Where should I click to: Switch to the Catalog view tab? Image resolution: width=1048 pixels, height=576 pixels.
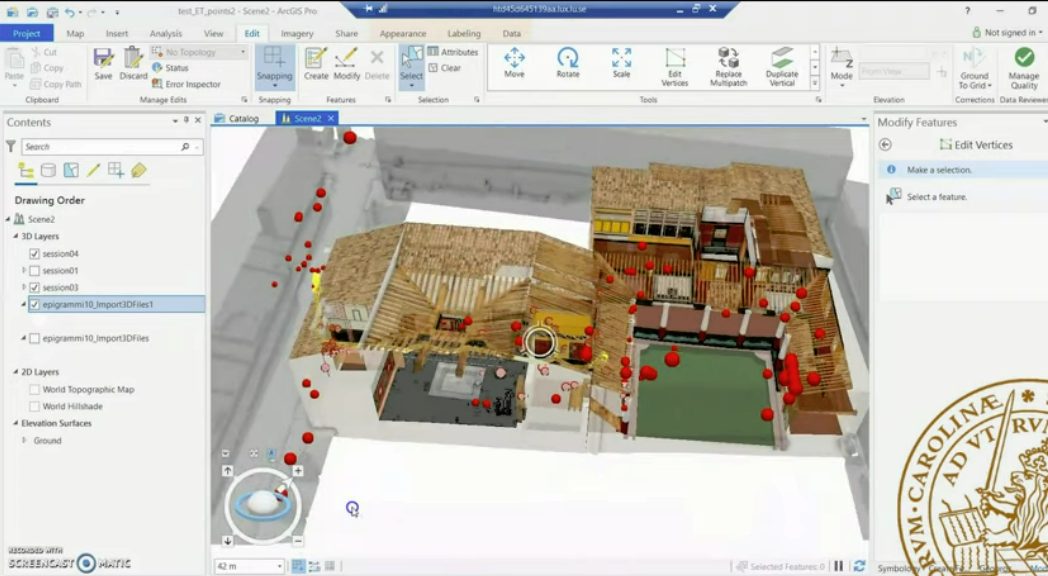[237, 118]
